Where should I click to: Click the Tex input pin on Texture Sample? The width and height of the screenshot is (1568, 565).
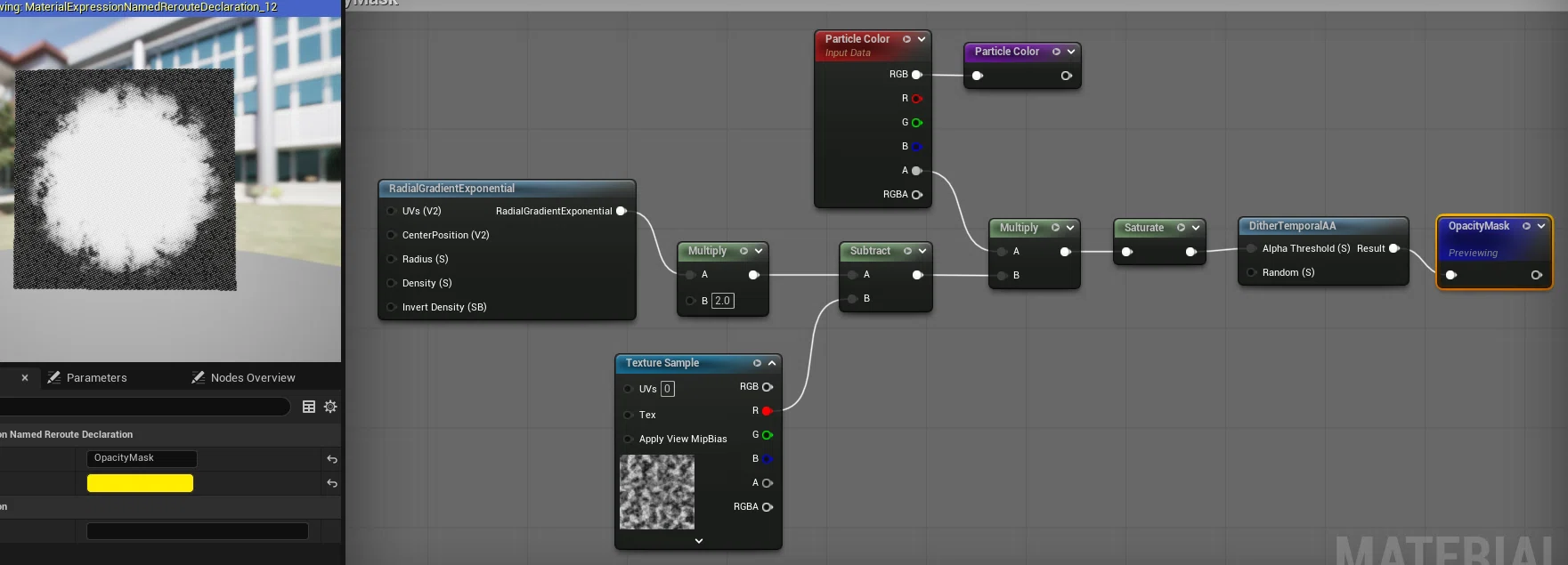628,415
